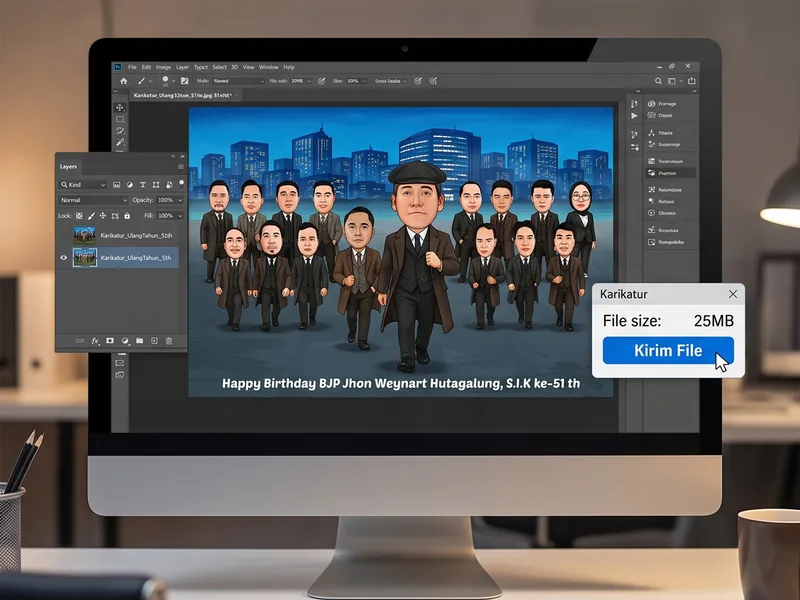Open the Window menu
800x600 pixels.
tap(268, 67)
